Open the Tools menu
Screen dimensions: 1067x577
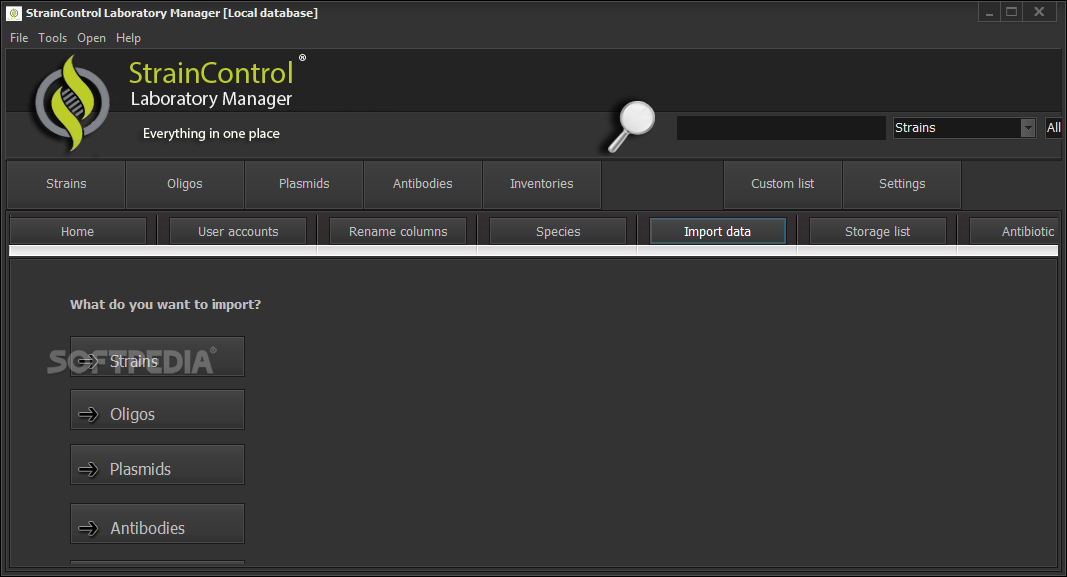pos(52,38)
